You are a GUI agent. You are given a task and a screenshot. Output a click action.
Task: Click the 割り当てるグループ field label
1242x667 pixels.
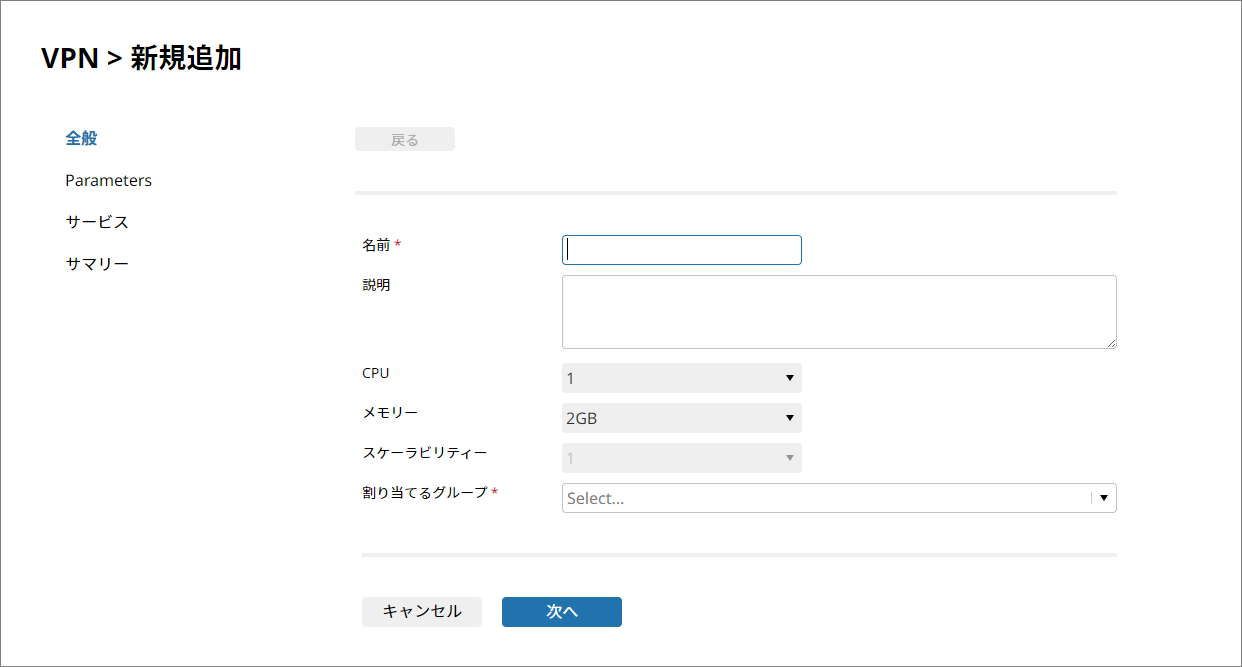tap(424, 492)
